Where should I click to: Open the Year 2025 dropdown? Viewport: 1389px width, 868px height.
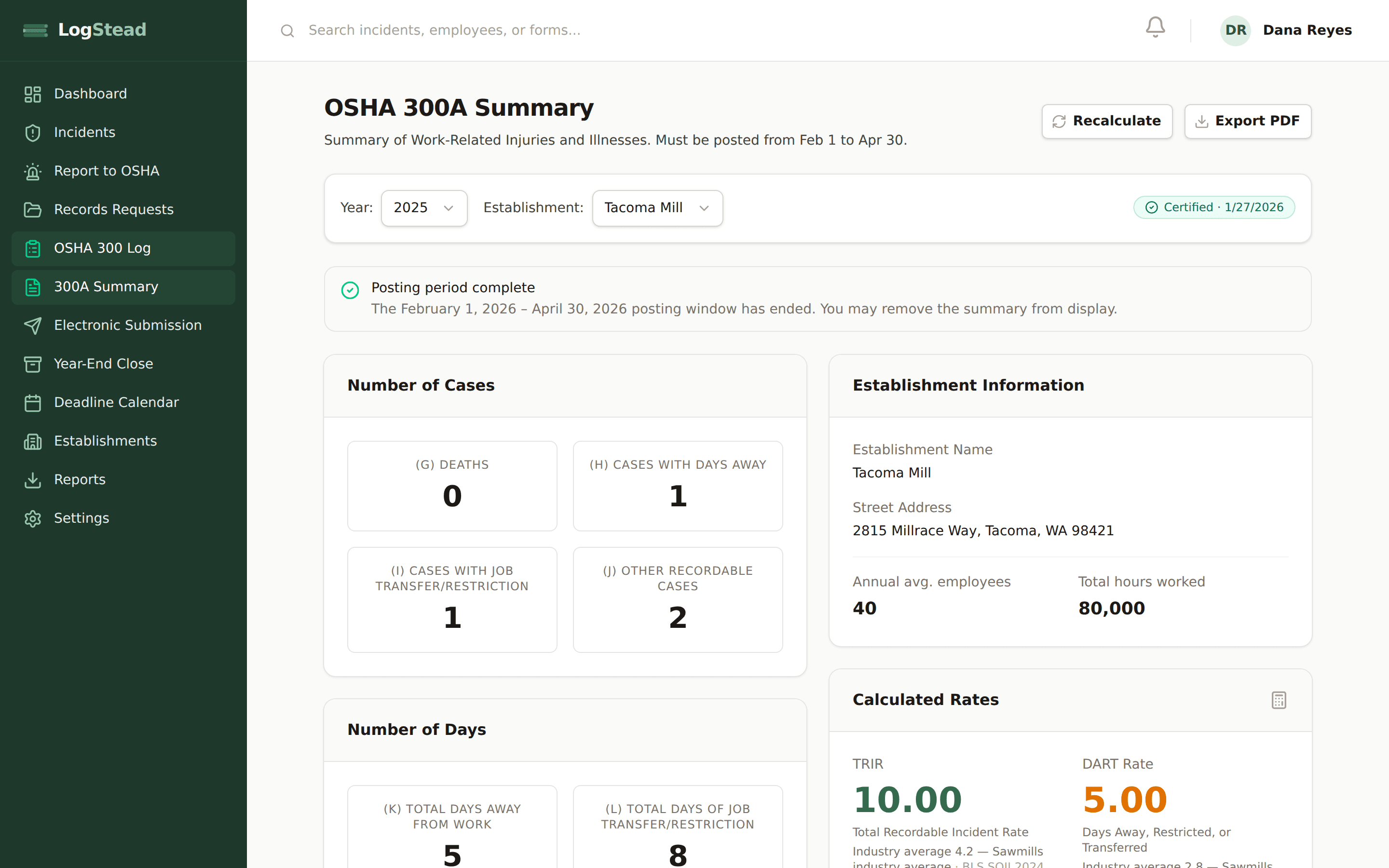pyautogui.click(x=424, y=208)
